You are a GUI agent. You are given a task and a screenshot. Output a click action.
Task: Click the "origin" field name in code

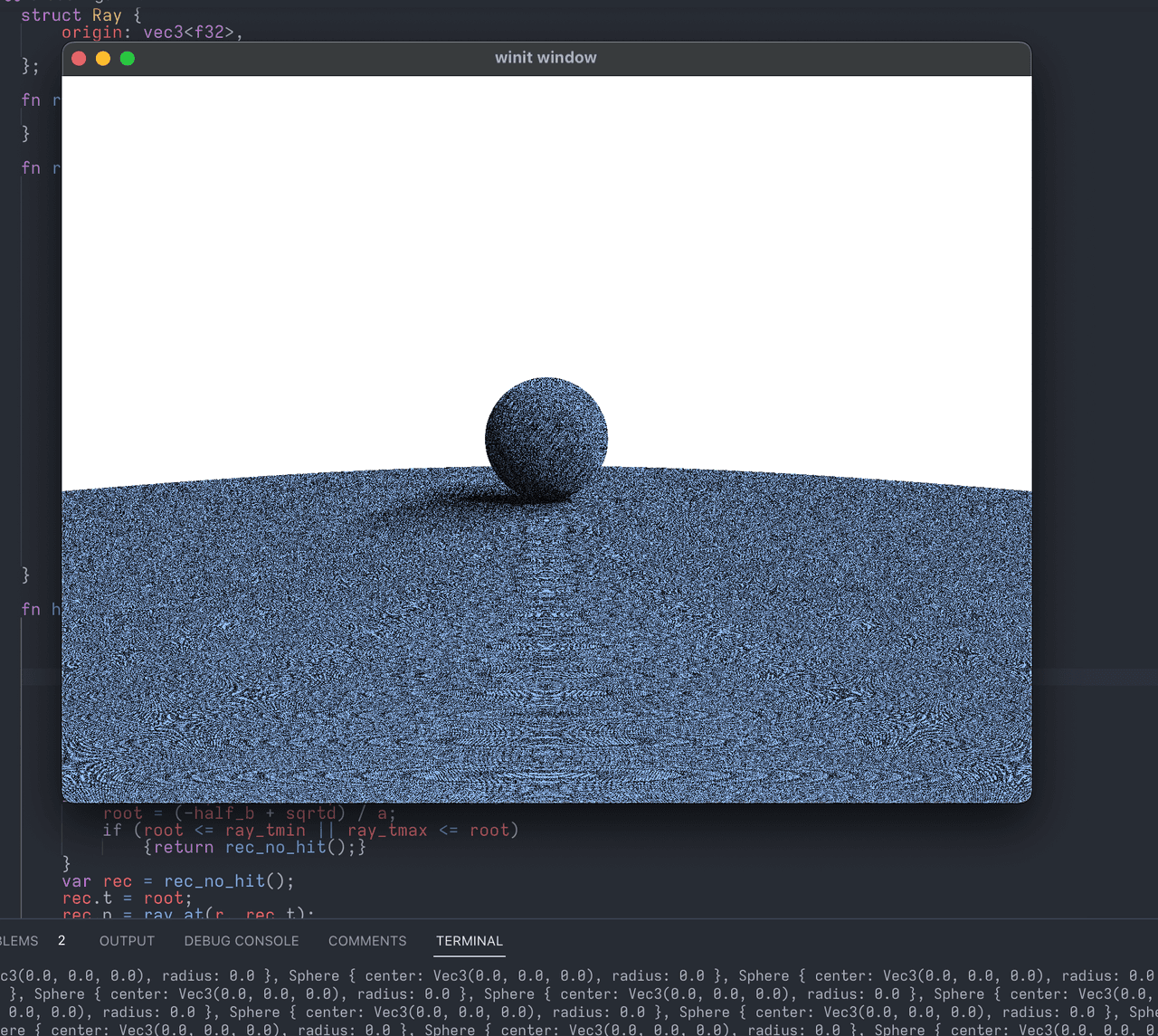point(91,33)
